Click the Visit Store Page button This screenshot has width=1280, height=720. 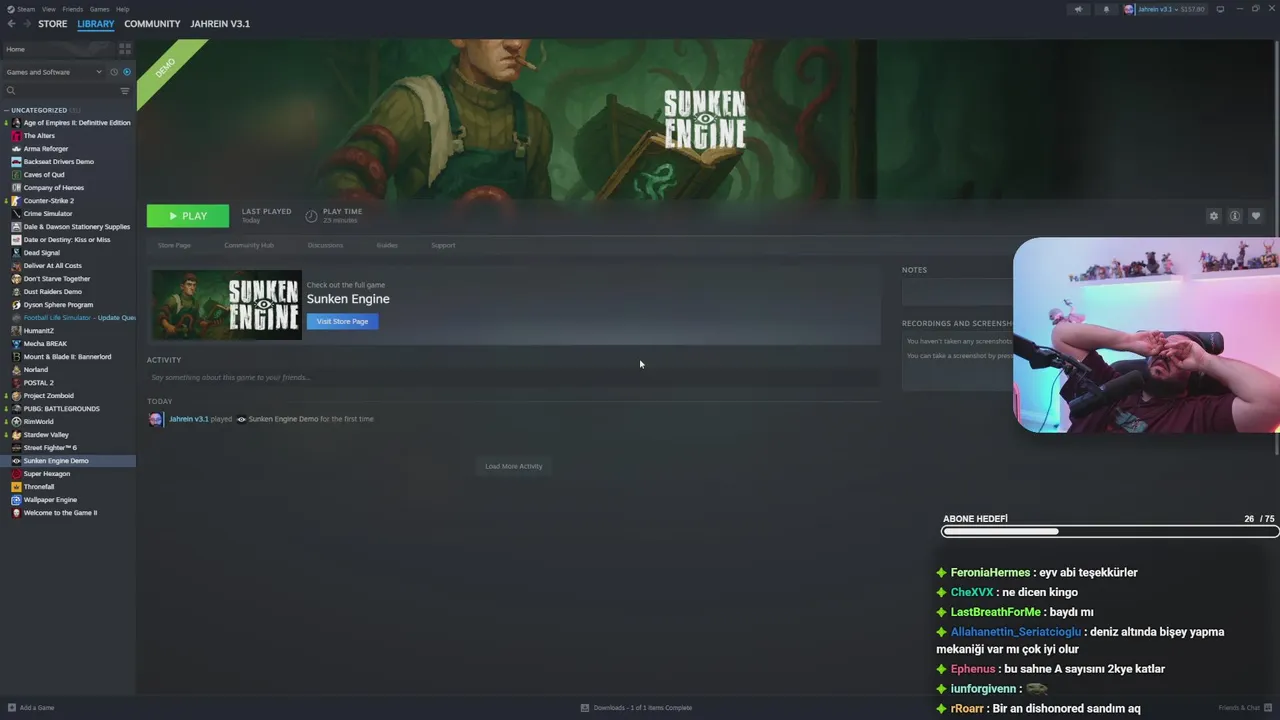click(x=343, y=321)
